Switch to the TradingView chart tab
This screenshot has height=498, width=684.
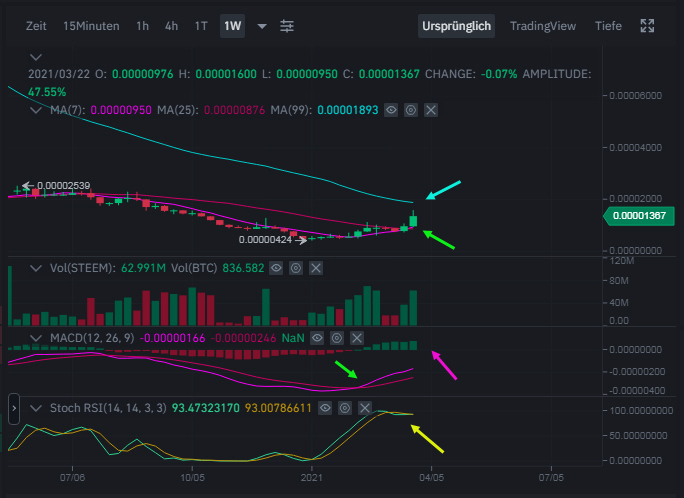543,25
